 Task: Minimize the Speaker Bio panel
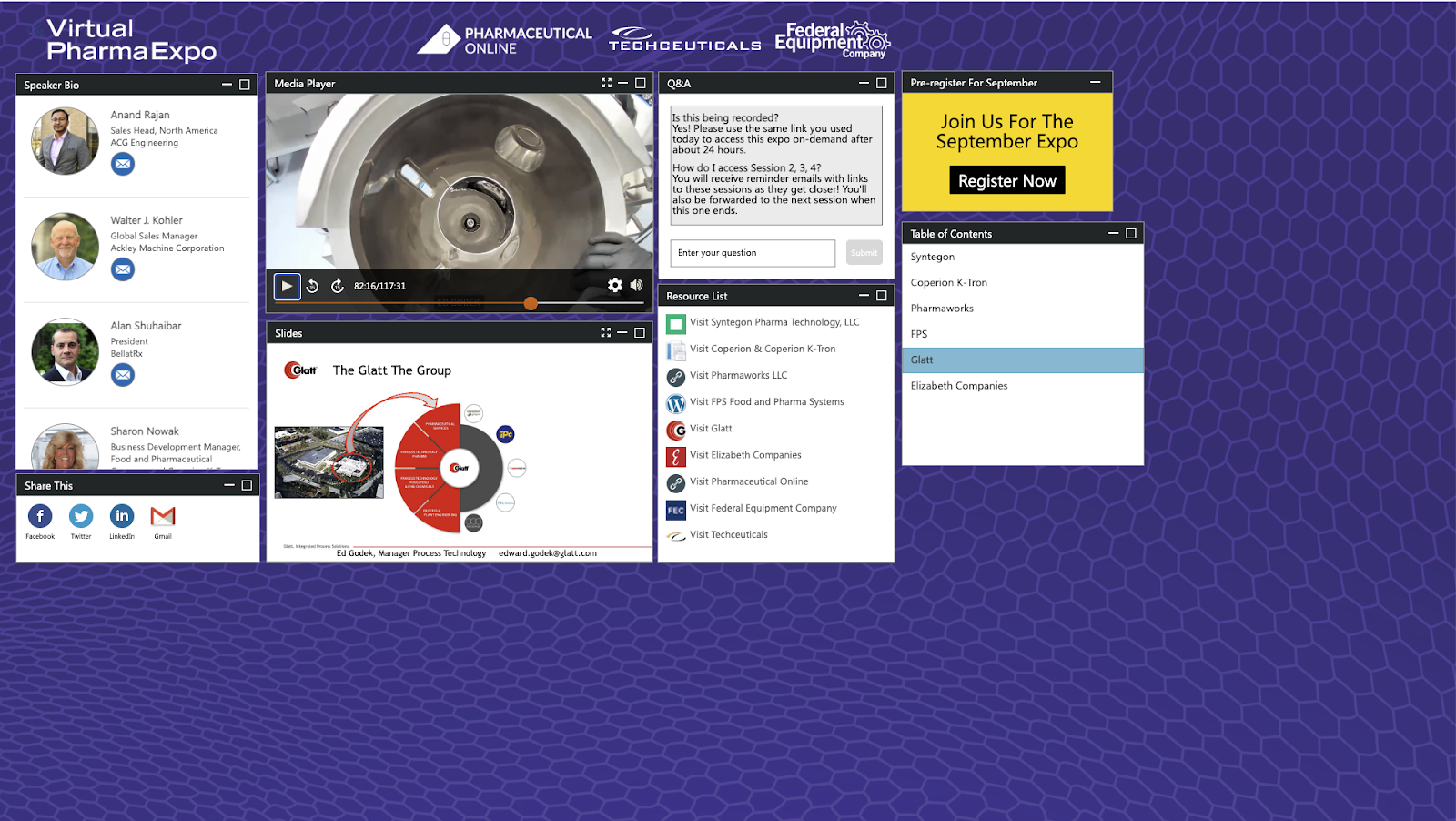(x=227, y=85)
